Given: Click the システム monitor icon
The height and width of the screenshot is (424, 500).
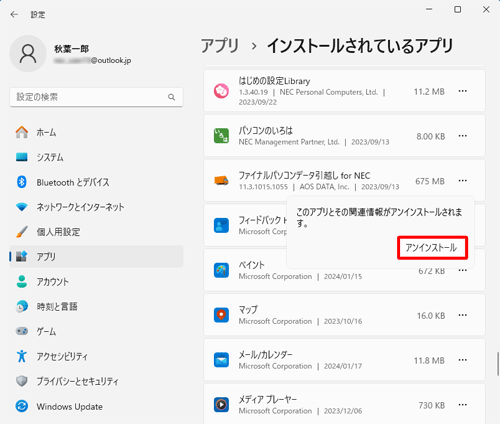Looking at the screenshot, I should [x=22, y=157].
